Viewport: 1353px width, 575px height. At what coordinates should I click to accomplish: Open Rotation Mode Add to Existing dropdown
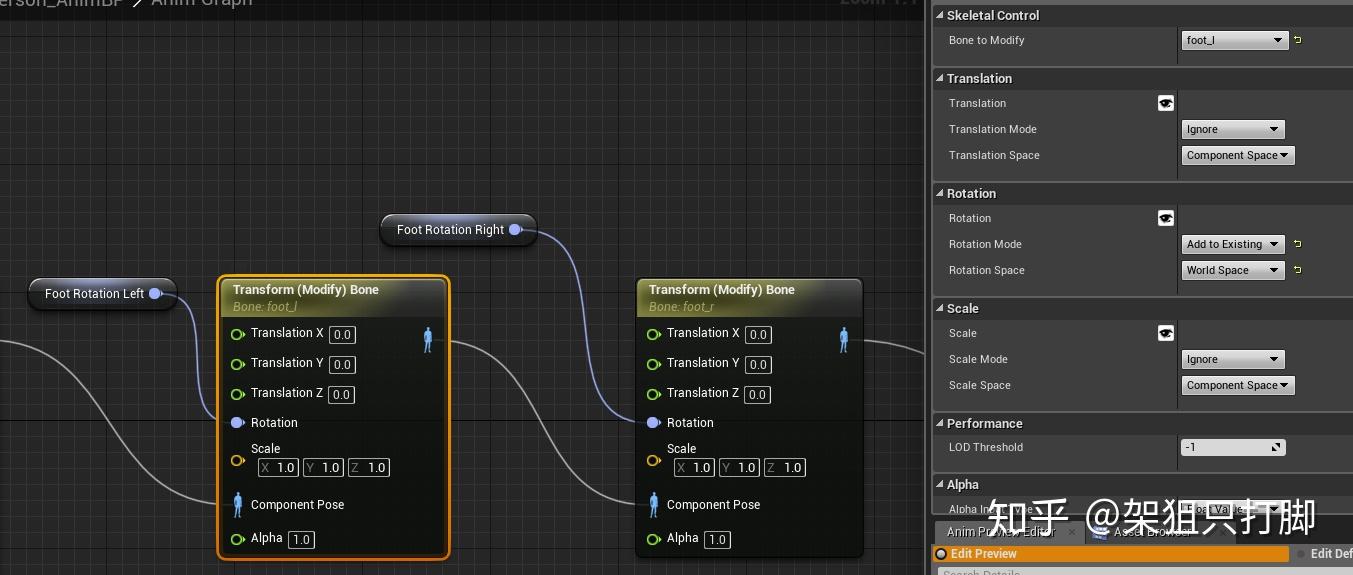click(1232, 244)
